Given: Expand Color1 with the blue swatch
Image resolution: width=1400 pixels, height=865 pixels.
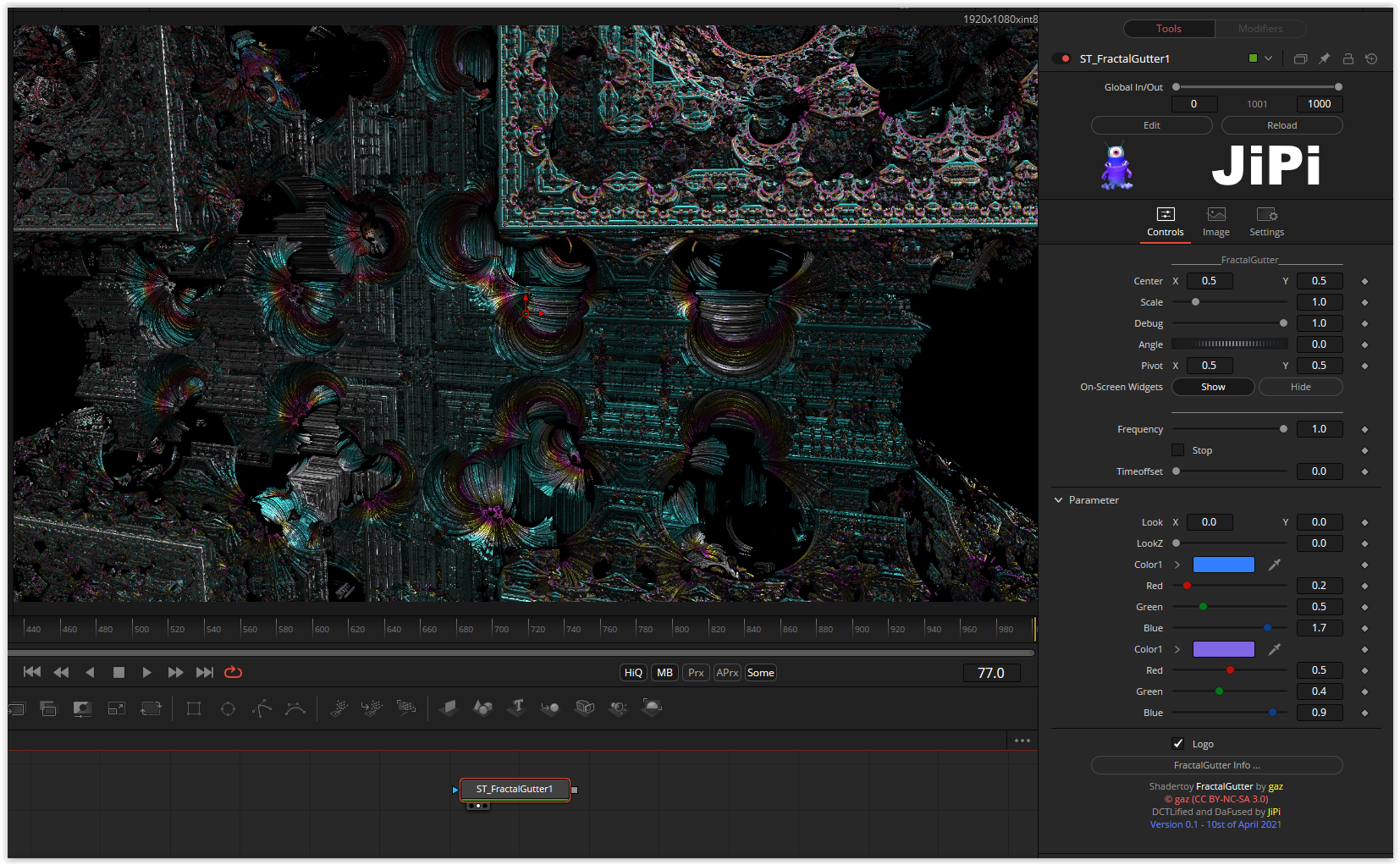Looking at the screenshot, I should (1177, 565).
